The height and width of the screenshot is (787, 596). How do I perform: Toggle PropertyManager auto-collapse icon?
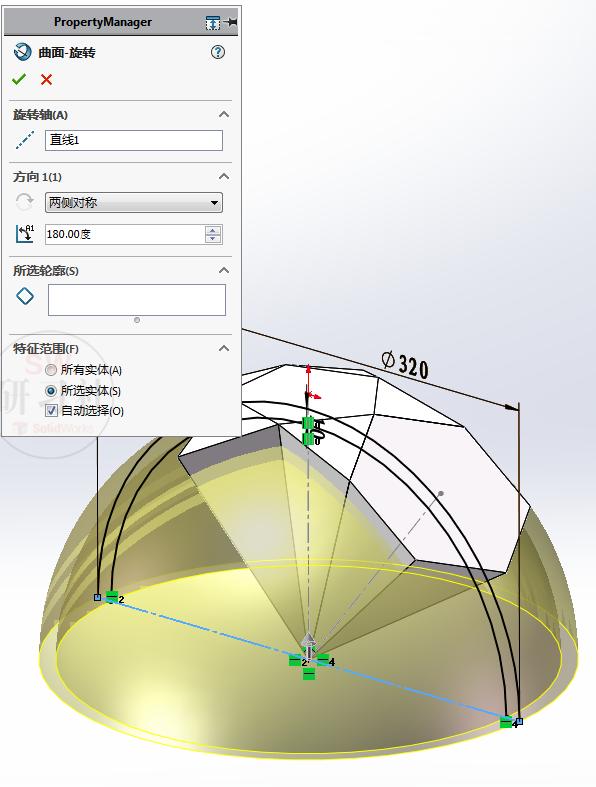[213, 23]
